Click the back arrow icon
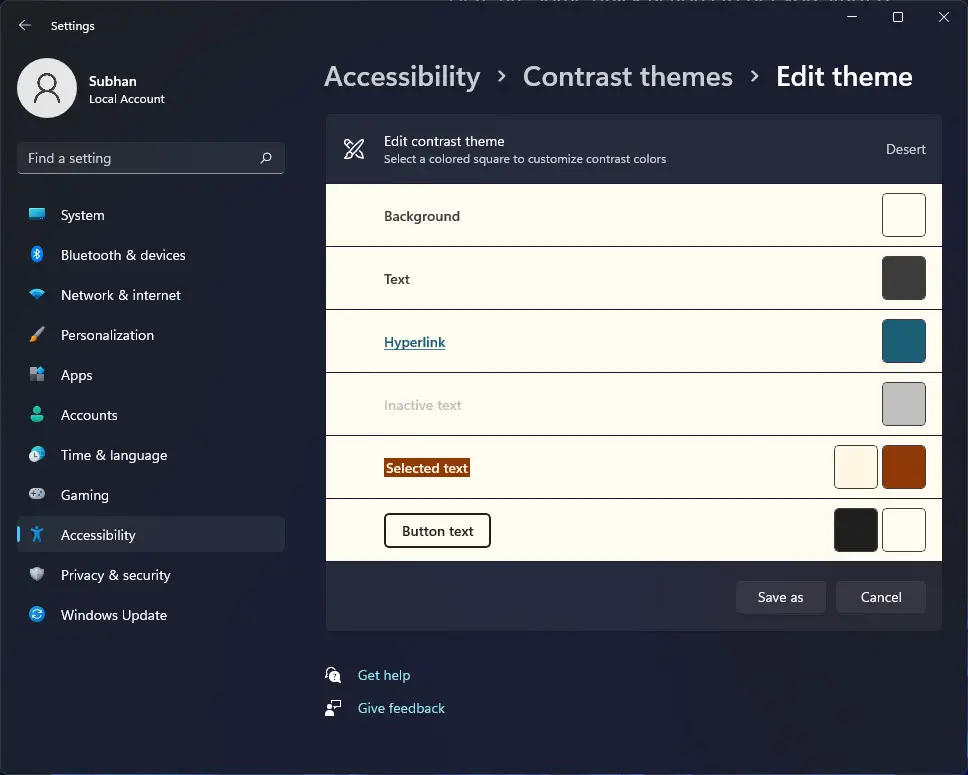Image resolution: width=968 pixels, height=775 pixels. [25, 25]
